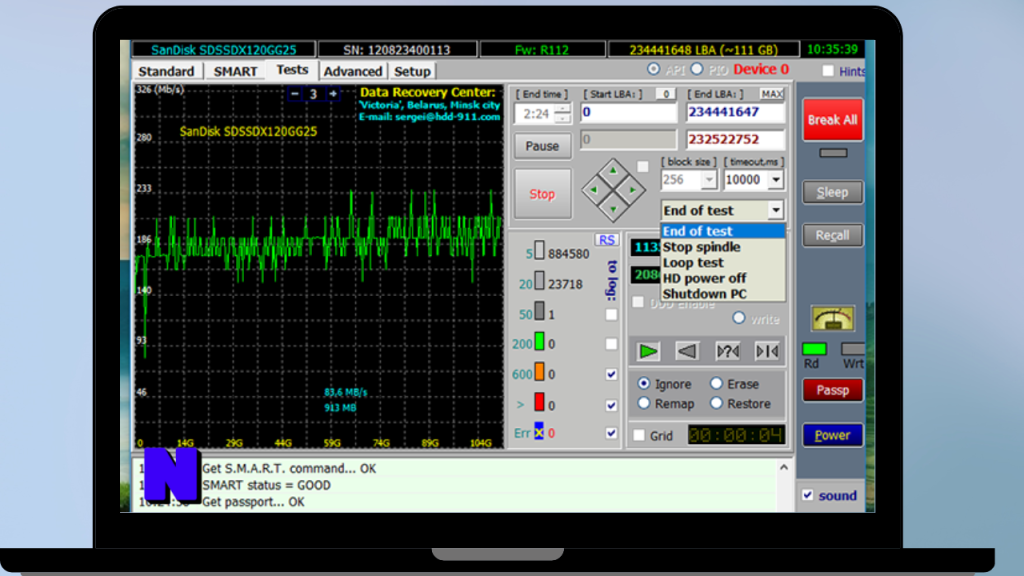The height and width of the screenshot is (576, 1024).
Task: Click the Err X block icon
Action: pos(539,431)
